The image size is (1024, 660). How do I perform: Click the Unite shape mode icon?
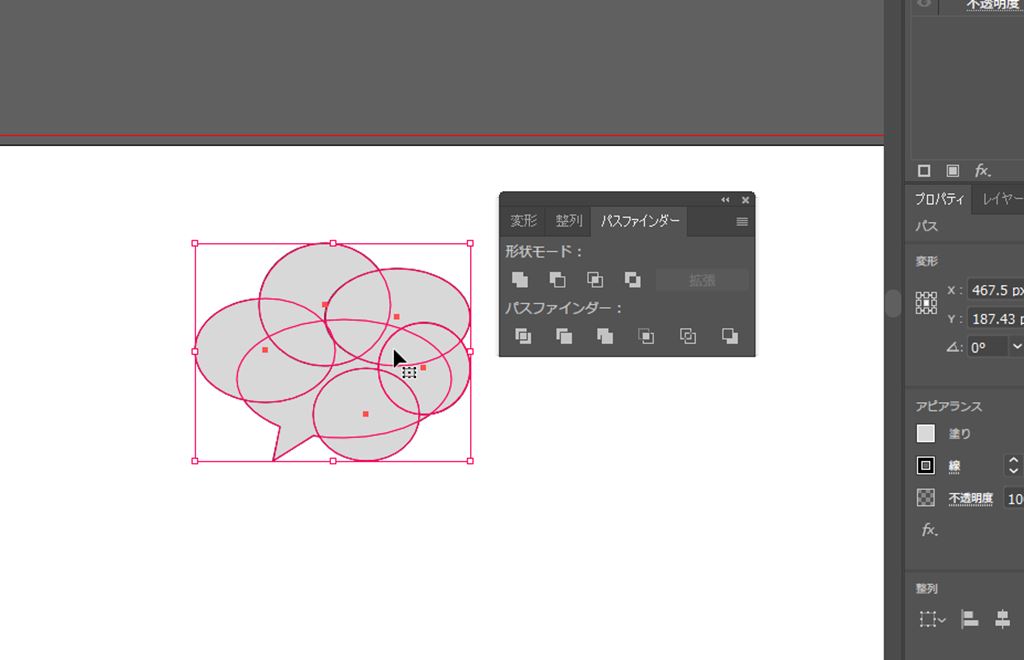tap(520, 280)
